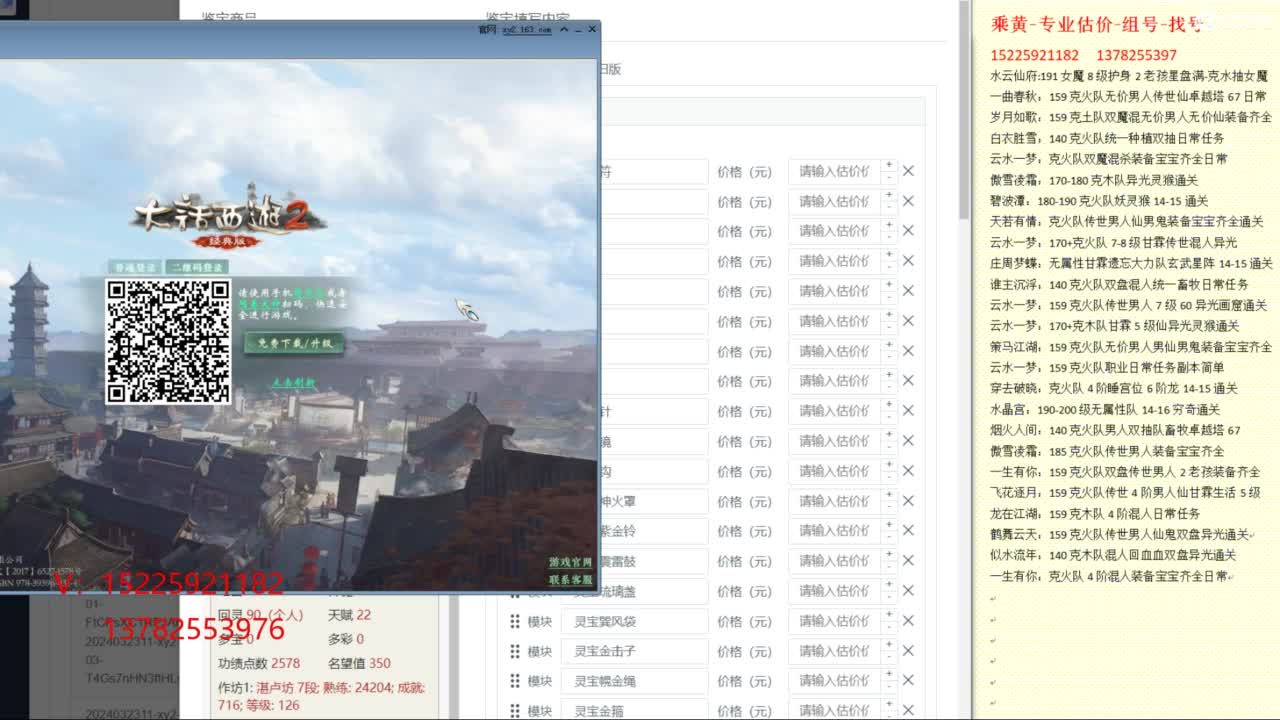Grab the drag handle of 灵宝巽风袋 row
The image size is (1280, 720).
(515, 621)
